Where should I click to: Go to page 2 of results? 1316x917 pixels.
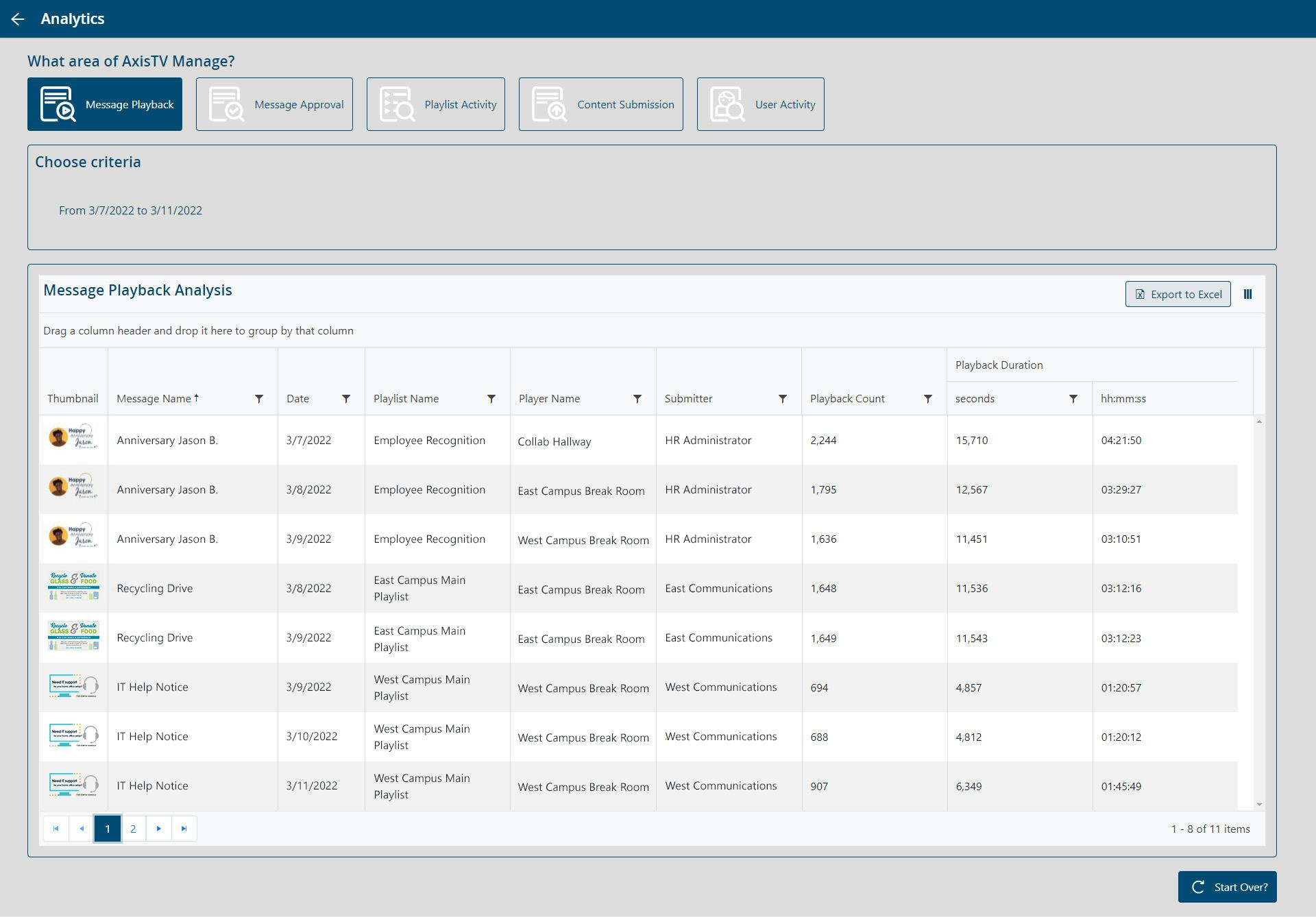point(133,829)
